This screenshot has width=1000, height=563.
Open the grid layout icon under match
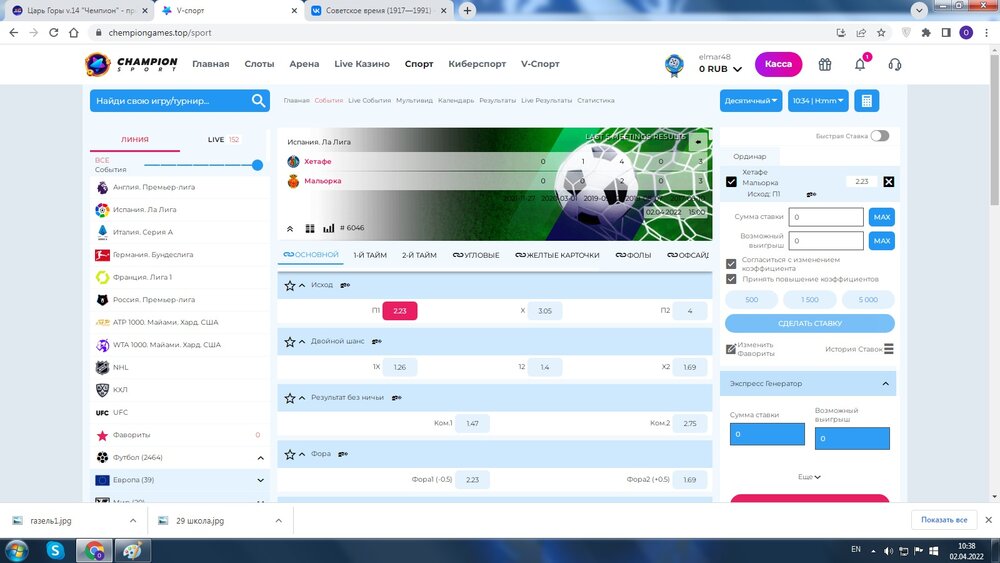(x=310, y=228)
